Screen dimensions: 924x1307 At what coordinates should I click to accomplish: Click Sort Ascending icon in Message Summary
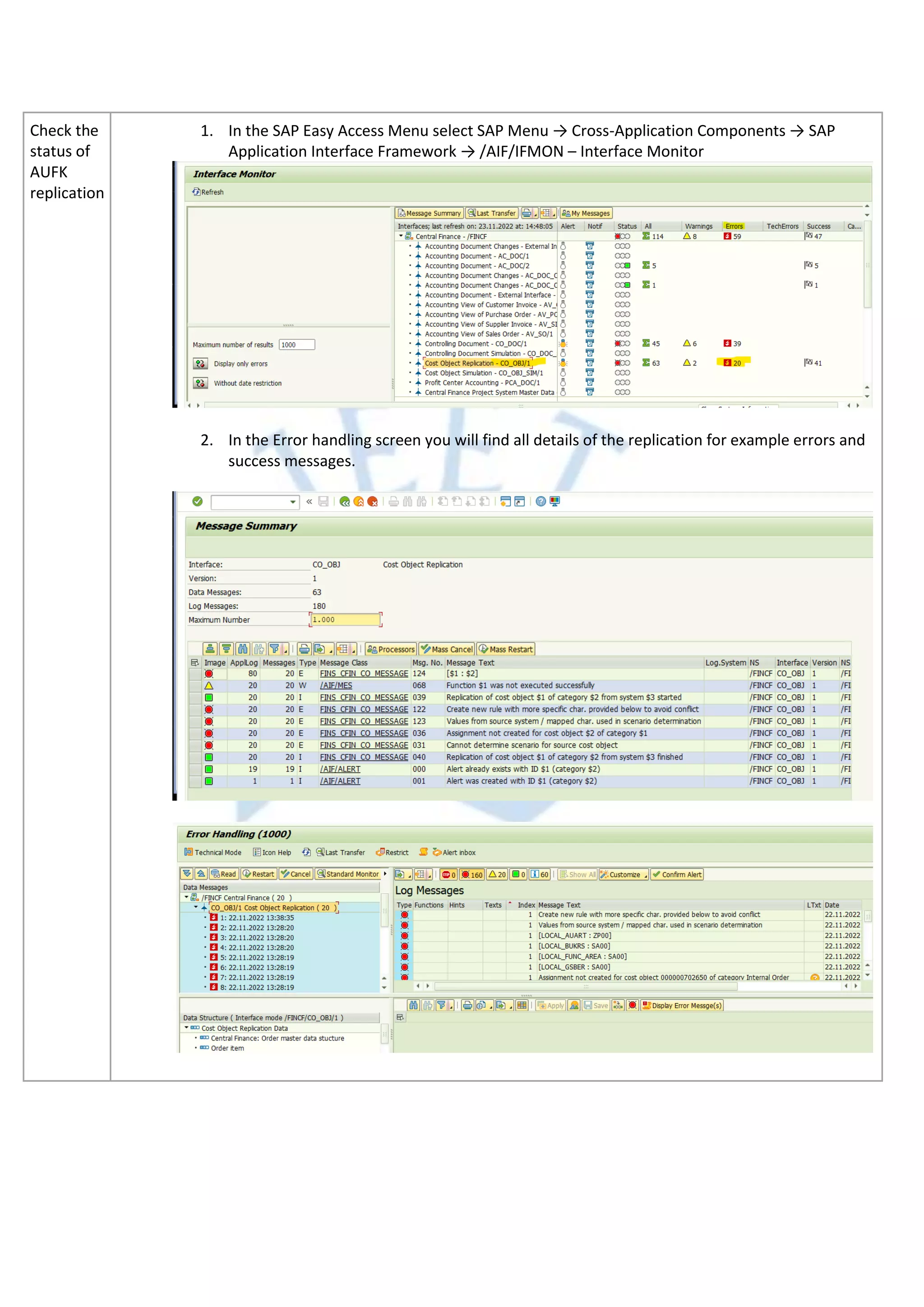click(x=210, y=649)
